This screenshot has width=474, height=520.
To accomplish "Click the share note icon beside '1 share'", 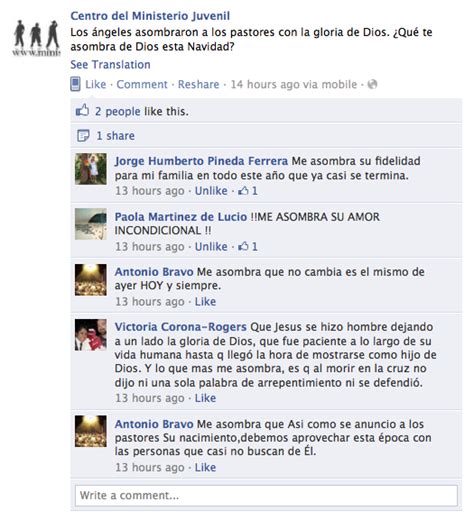I will [83, 136].
